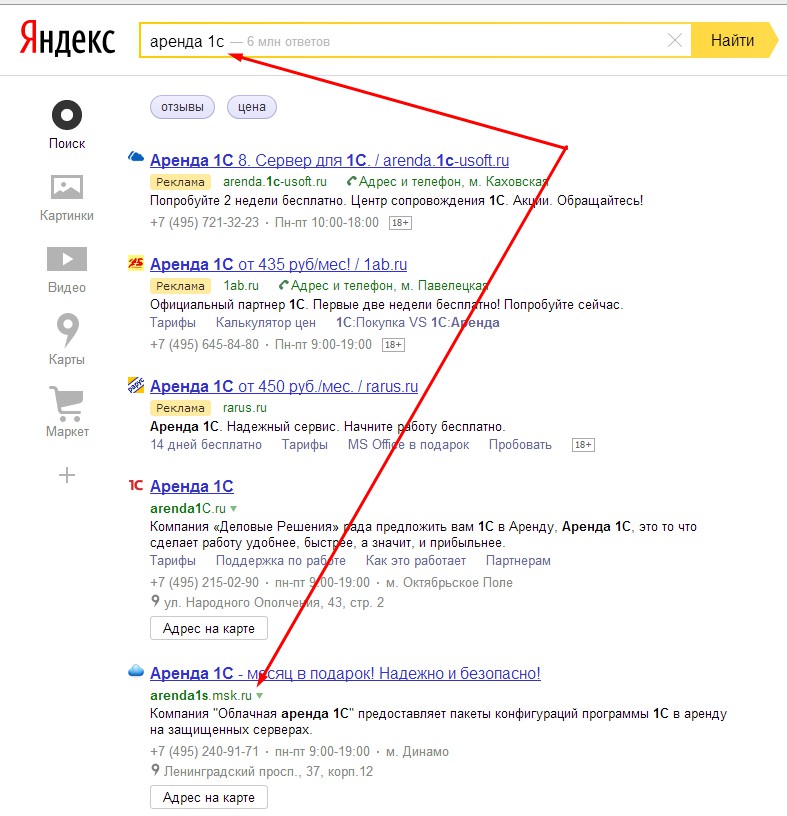Click phone number +7 (495) 721-32-23
787x816 pixels.
[205, 222]
